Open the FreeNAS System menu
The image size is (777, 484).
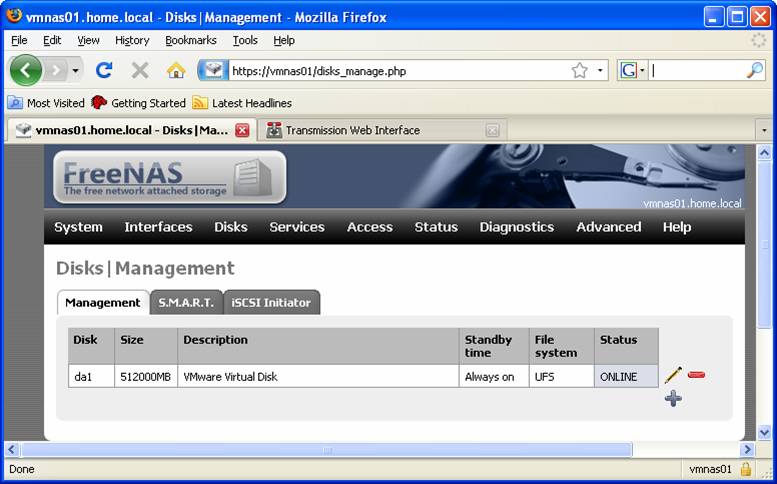[78, 227]
